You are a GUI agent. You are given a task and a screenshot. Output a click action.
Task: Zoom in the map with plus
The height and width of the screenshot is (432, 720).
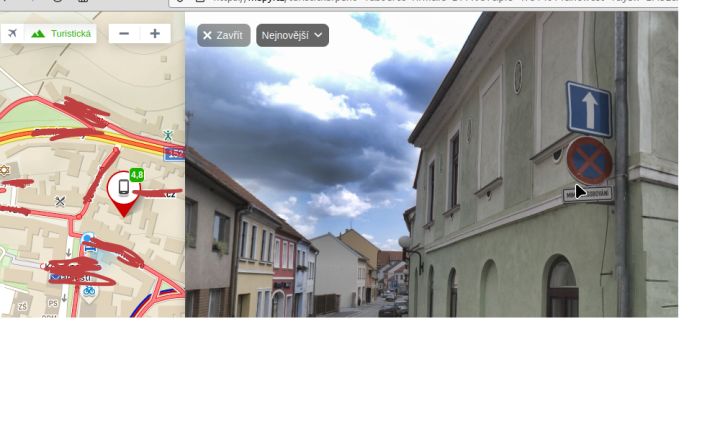pos(155,34)
